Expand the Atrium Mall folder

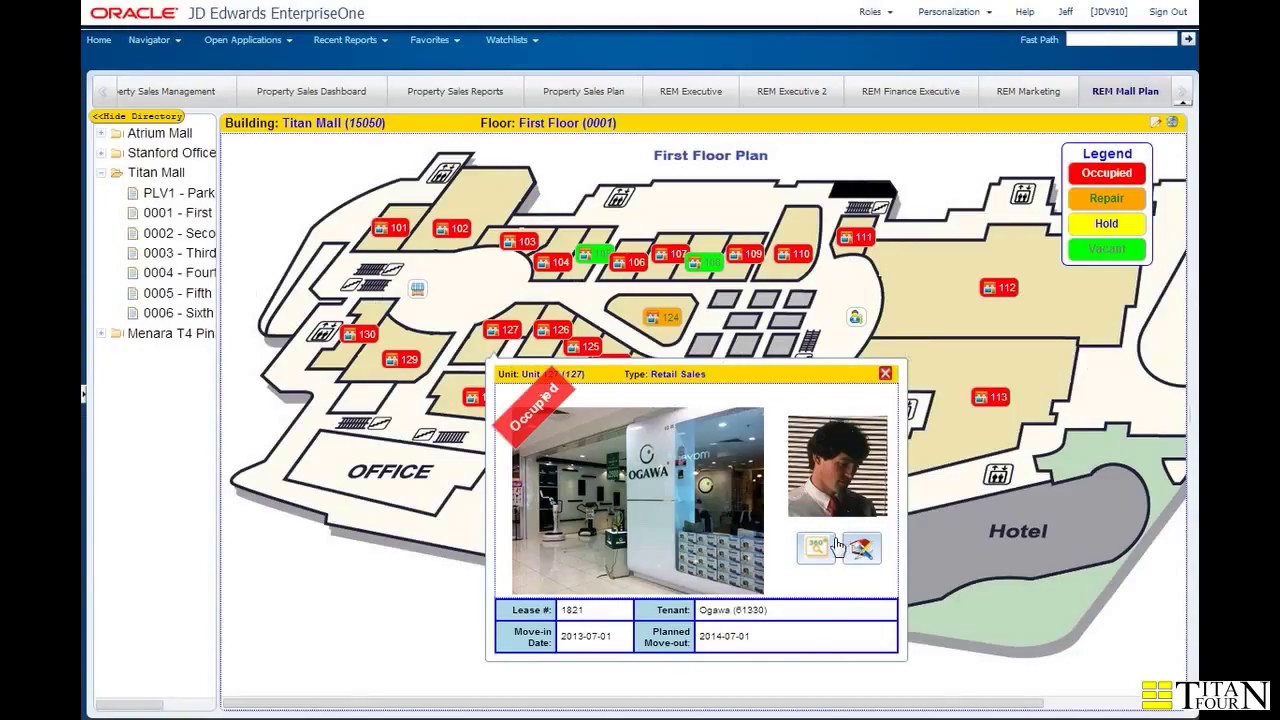click(101, 133)
